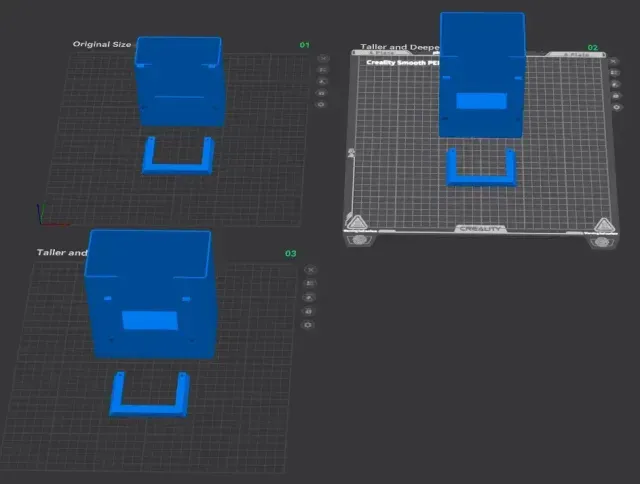Select the 'Taller and Deeper' plate 02 name

(400, 47)
